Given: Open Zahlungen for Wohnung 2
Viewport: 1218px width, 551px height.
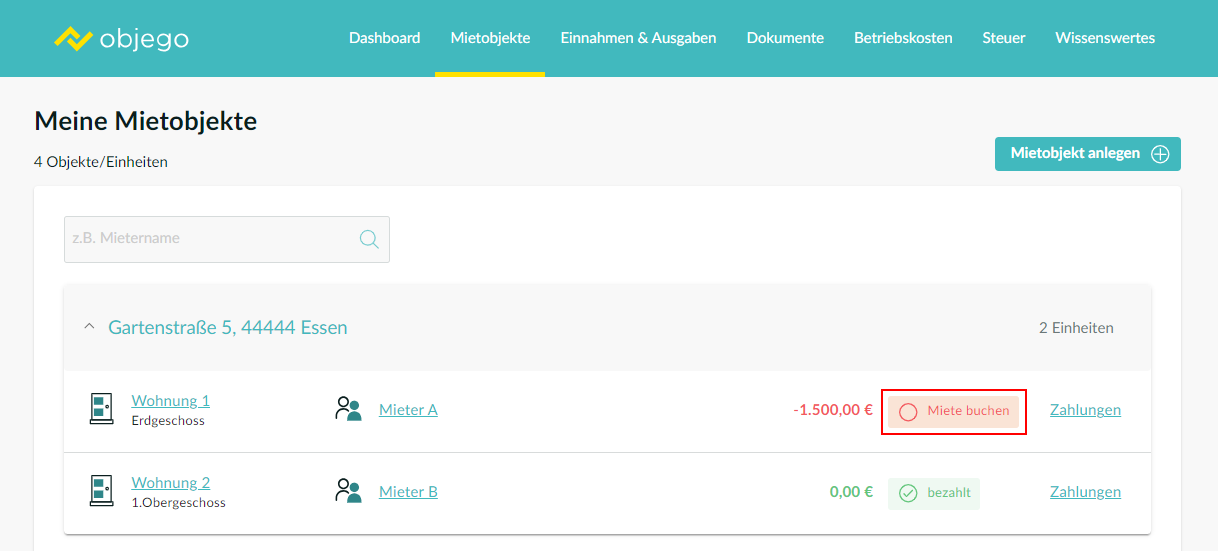Looking at the screenshot, I should 1085,492.
